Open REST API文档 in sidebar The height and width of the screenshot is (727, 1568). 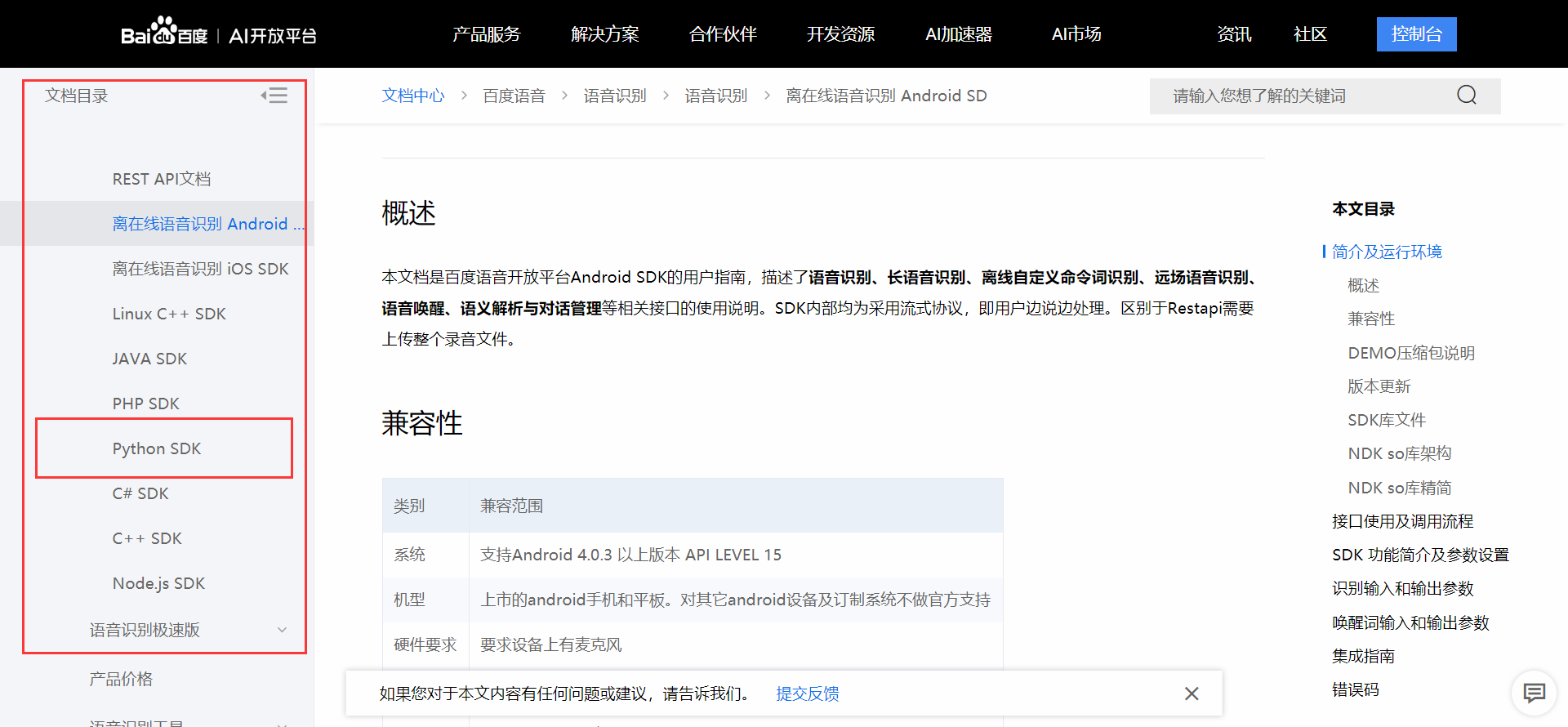point(162,179)
